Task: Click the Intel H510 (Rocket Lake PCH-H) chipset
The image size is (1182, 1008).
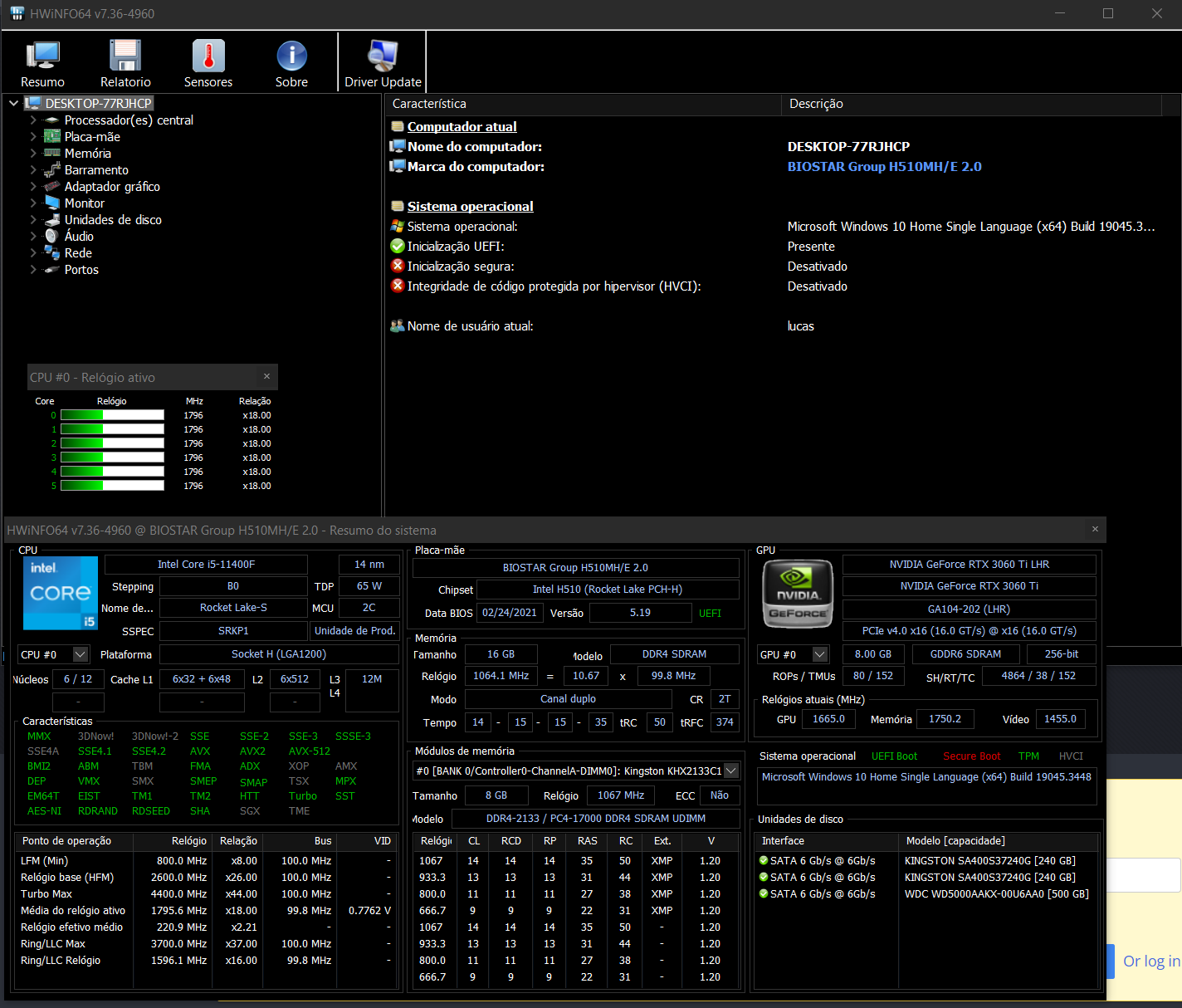Action: pyautogui.click(x=608, y=590)
